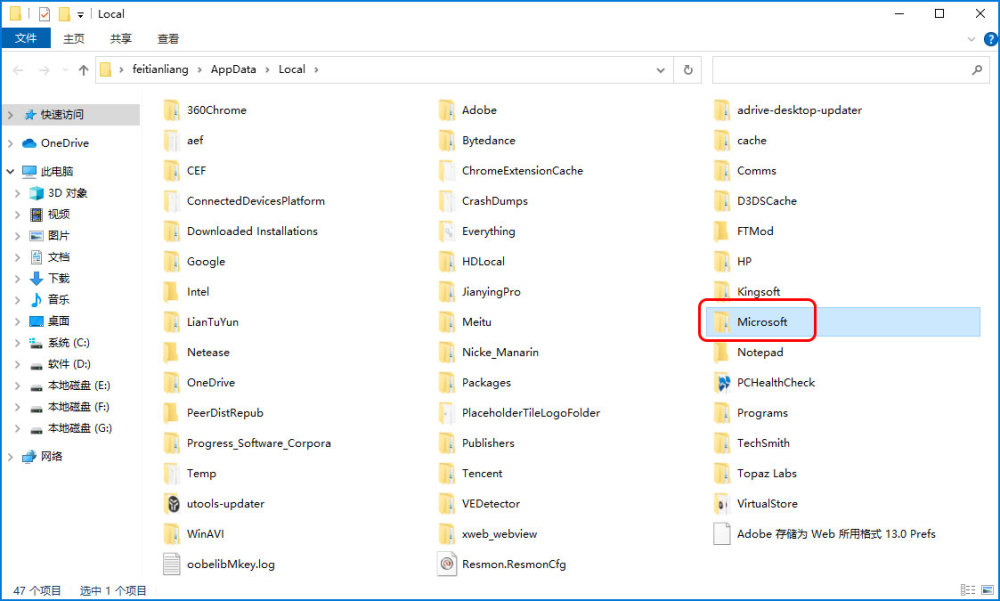Screen dimensions: 1000x601
Task: Open the address bar history dropdown
Action: pyautogui.click(x=661, y=70)
